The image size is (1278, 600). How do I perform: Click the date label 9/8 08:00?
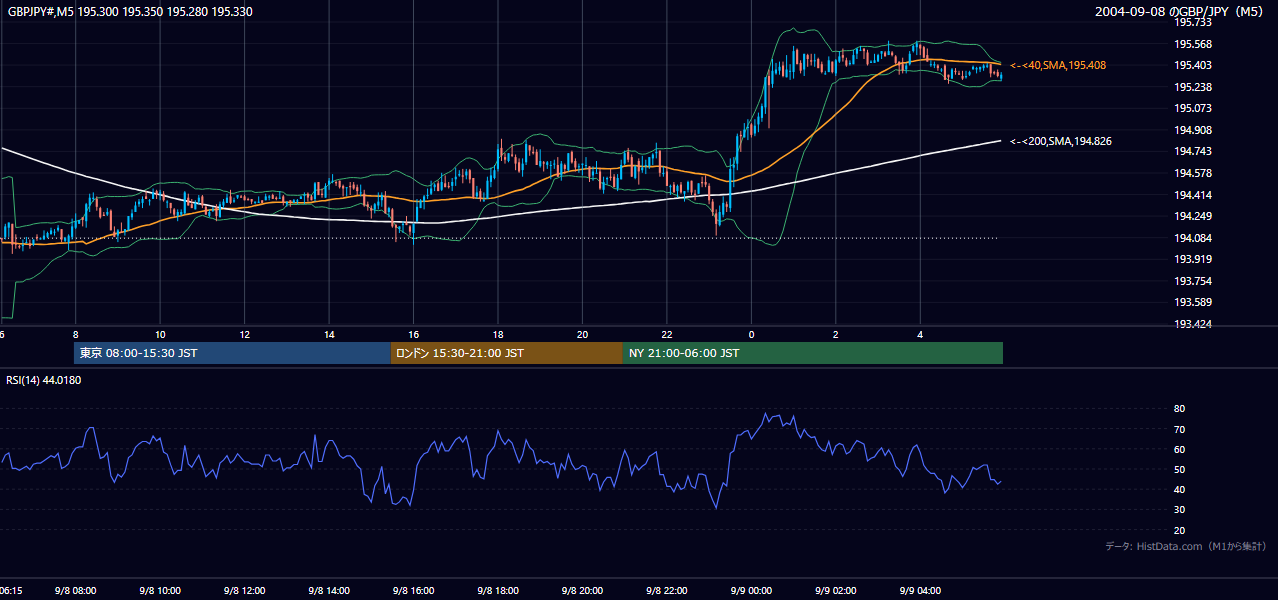pos(75,591)
